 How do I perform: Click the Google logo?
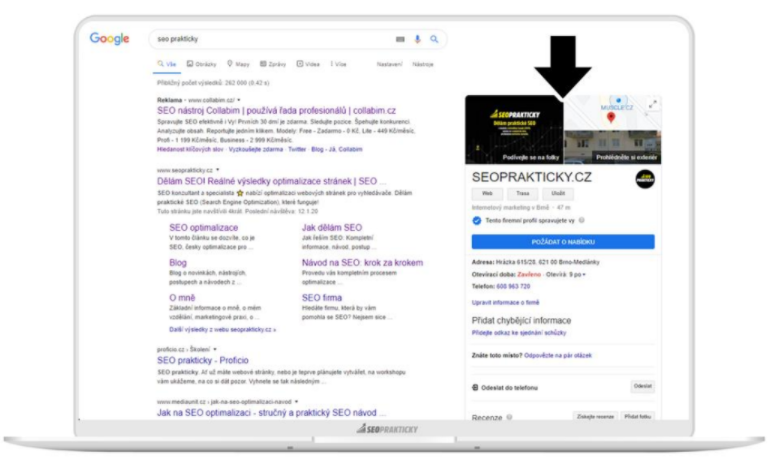click(109, 39)
